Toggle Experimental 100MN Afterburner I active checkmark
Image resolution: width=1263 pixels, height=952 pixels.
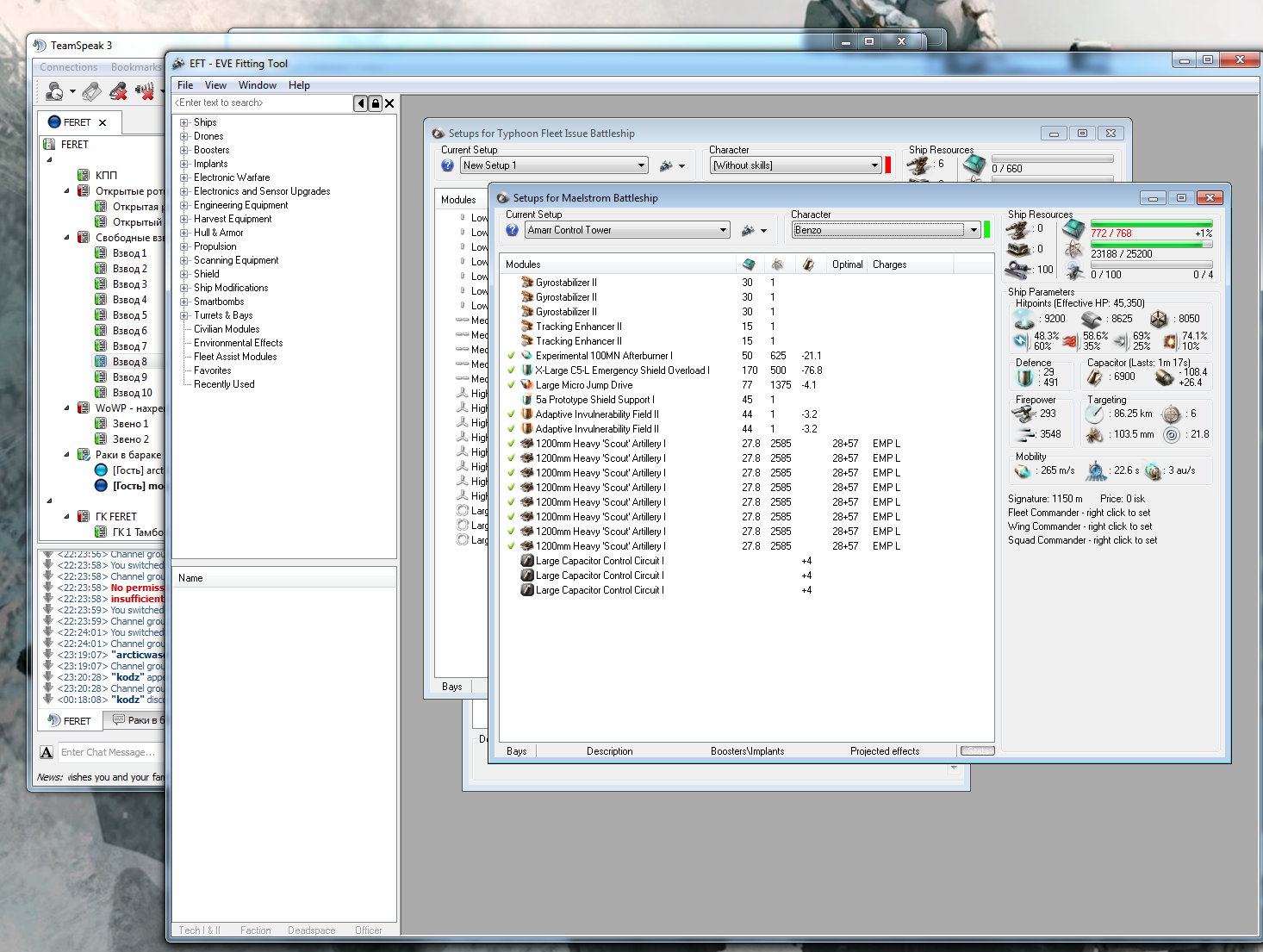tap(511, 356)
